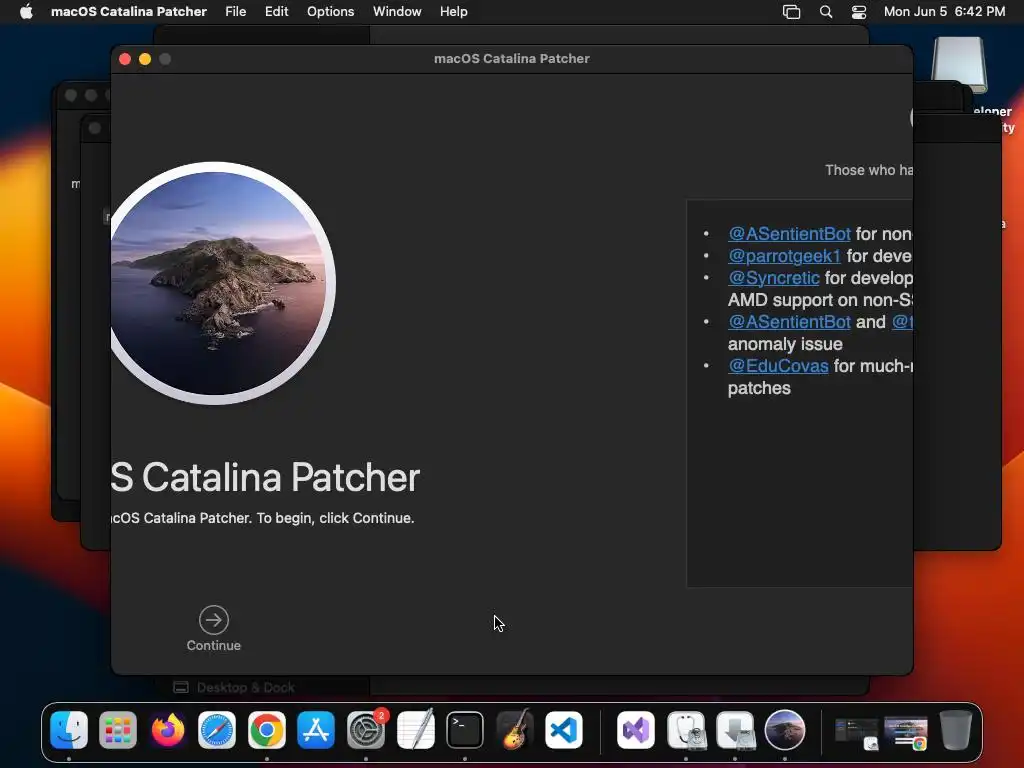Viewport: 1024px width, 768px height.
Task: Open the disk installer Dock icon
Action: 735,730
